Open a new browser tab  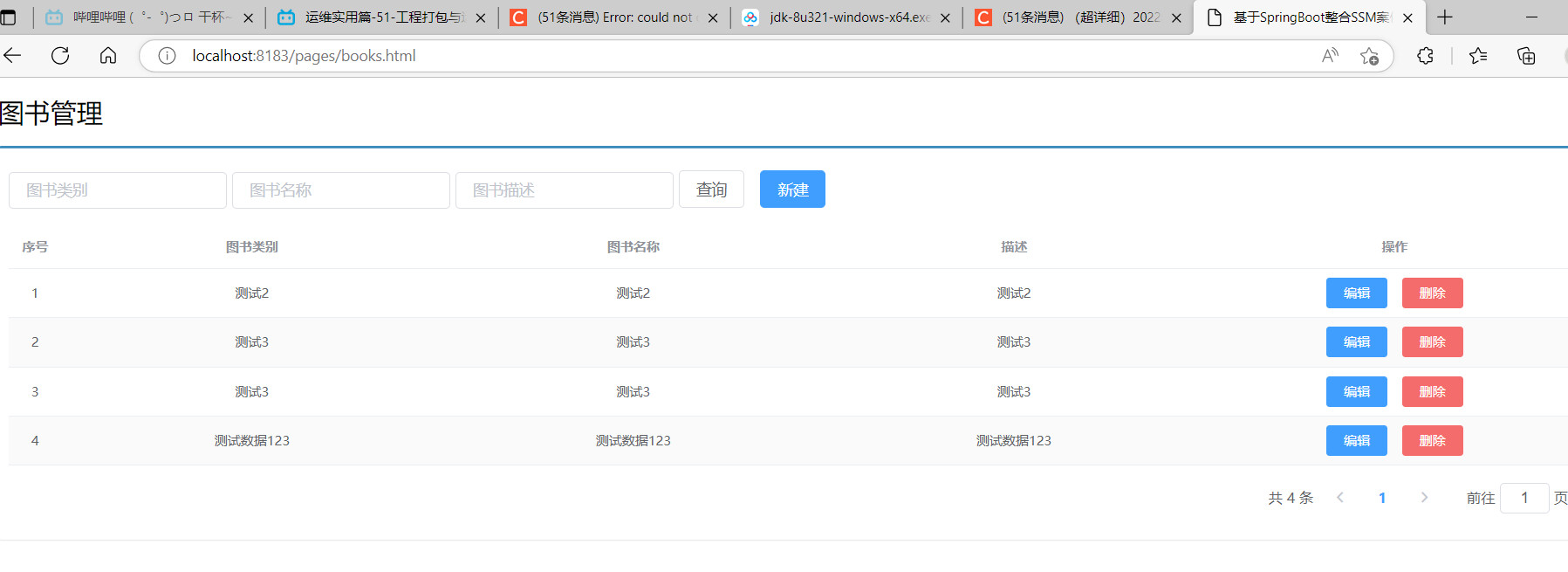tap(1445, 17)
